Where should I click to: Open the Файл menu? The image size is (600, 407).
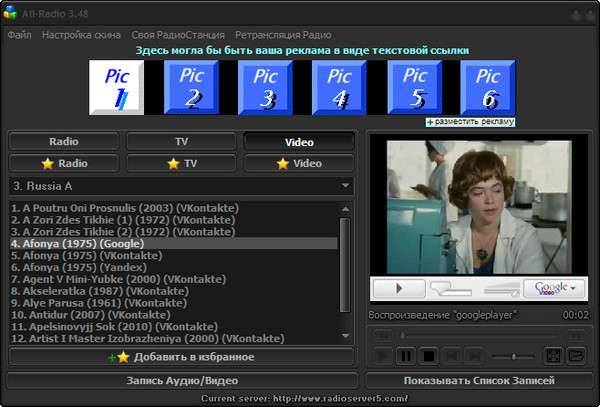coord(19,34)
